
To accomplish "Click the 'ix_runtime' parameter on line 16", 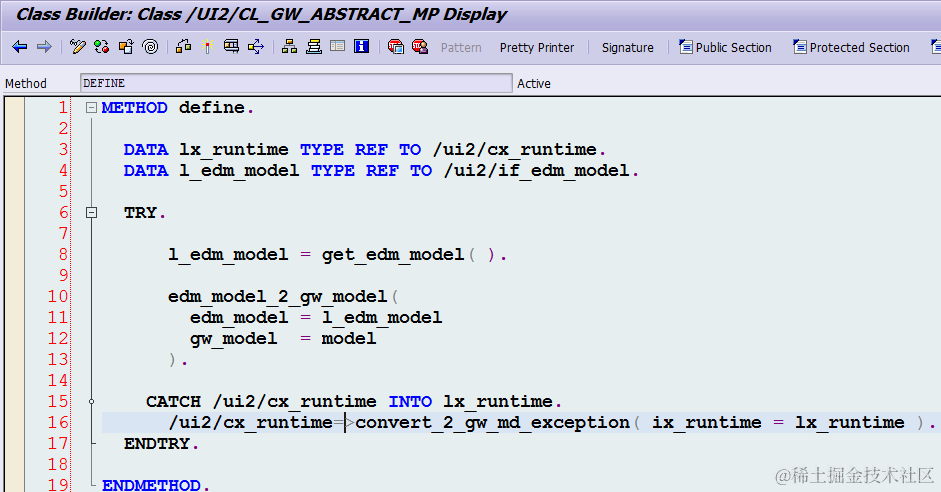I will coord(706,422).
